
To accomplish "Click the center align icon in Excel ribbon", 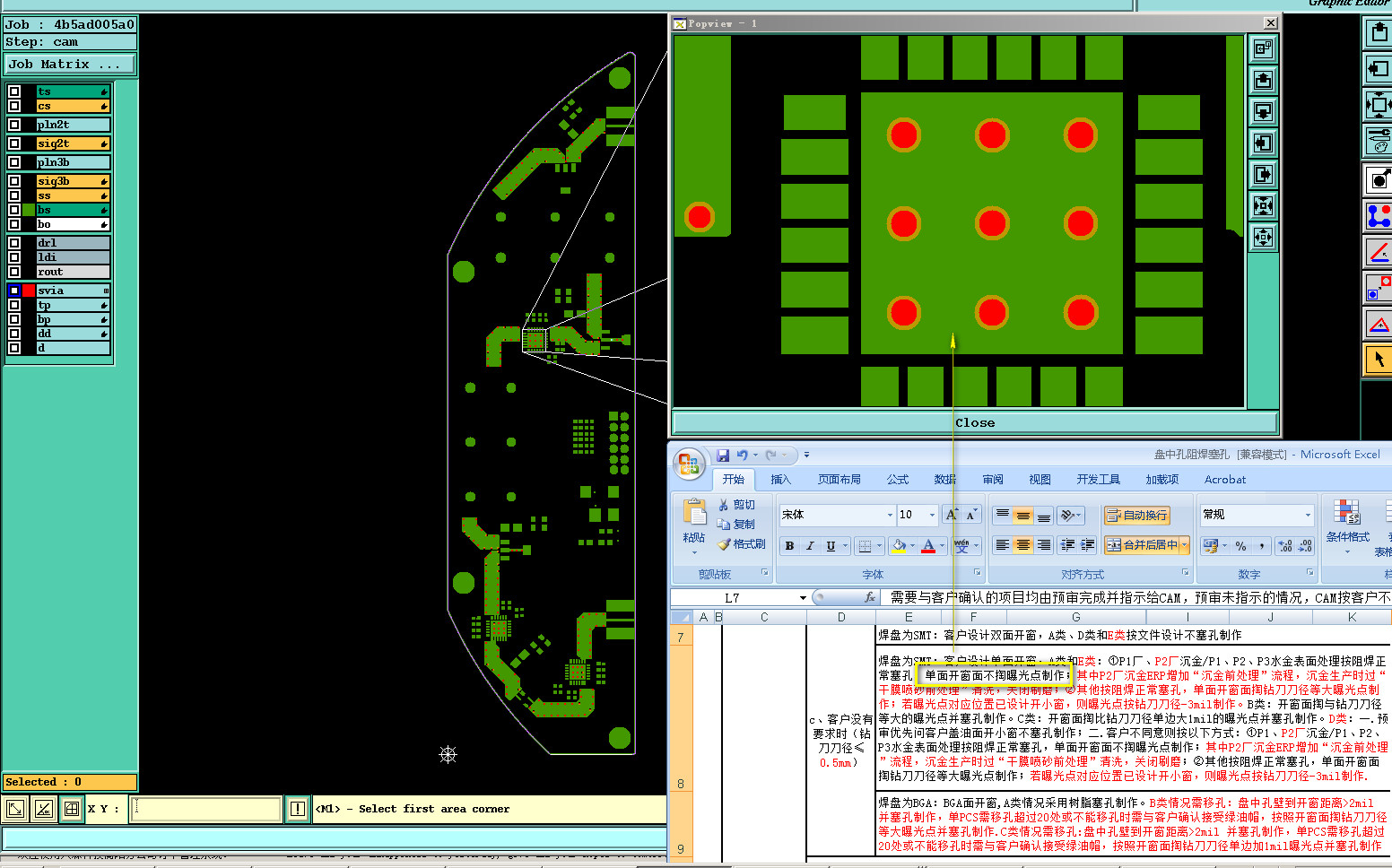I will 1022,545.
